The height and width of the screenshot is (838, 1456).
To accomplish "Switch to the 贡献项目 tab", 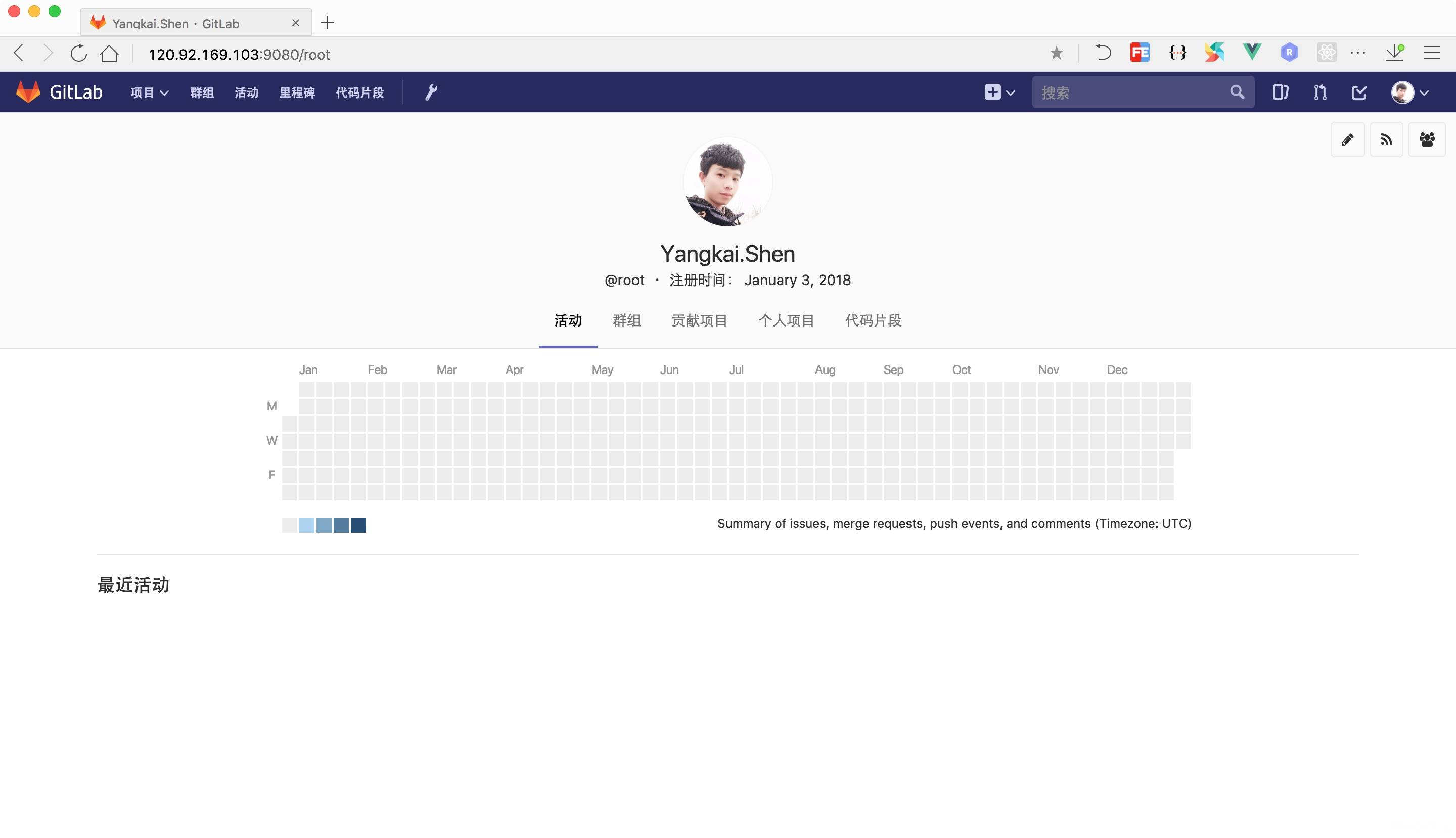I will 699,320.
